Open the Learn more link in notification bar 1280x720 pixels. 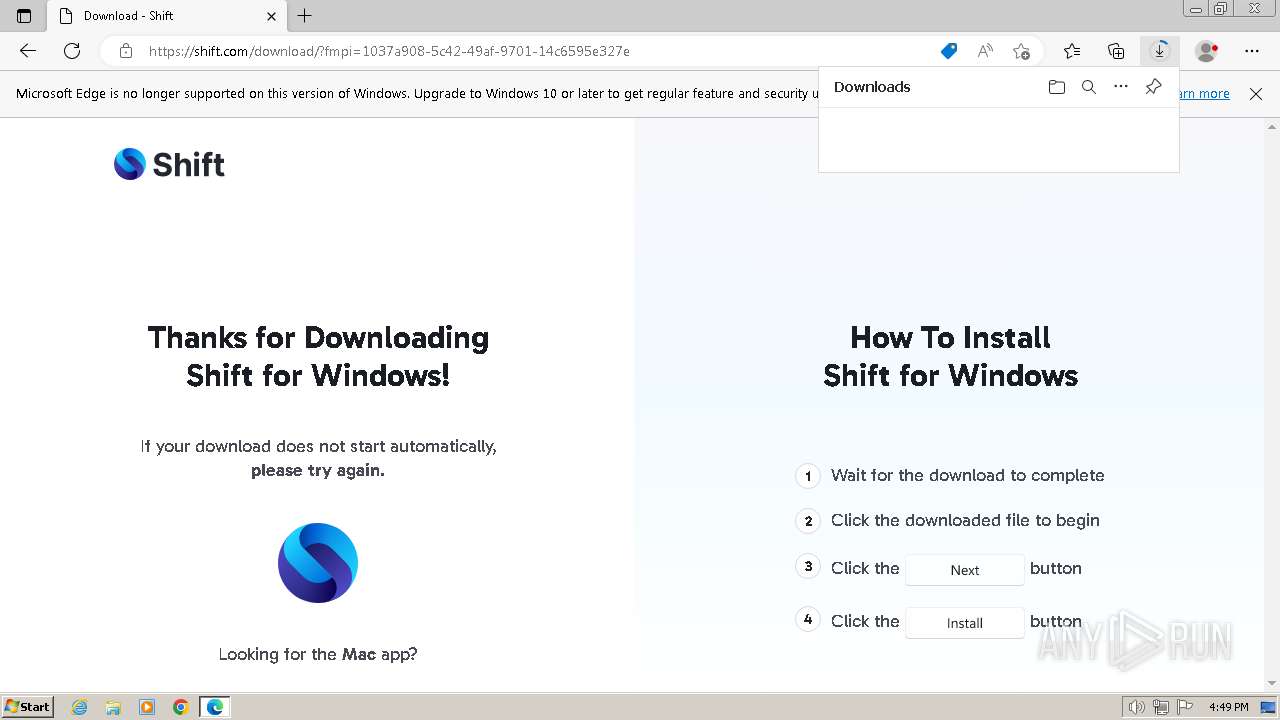[x=1205, y=94]
